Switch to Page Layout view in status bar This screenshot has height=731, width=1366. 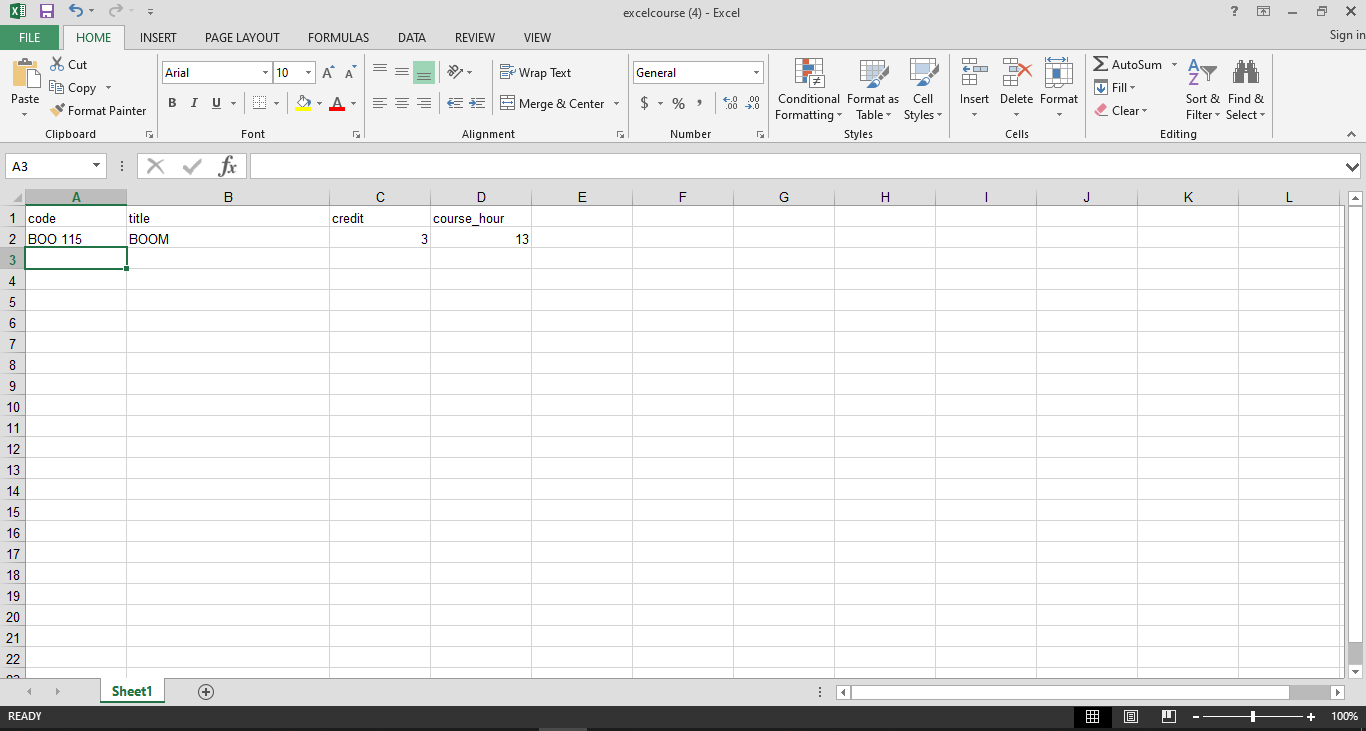1131,716
